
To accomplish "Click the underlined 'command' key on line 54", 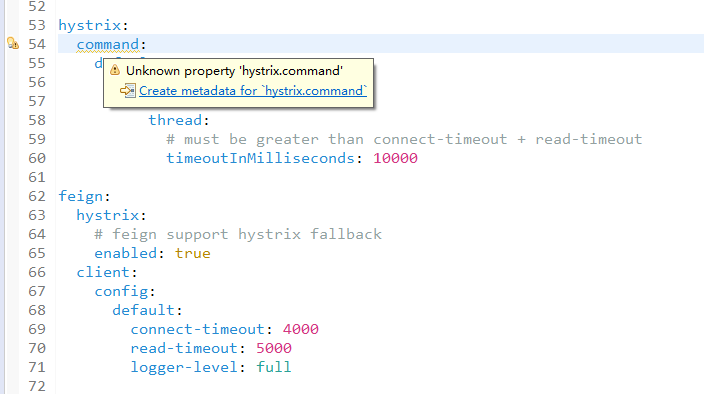I will click(108, 44).
